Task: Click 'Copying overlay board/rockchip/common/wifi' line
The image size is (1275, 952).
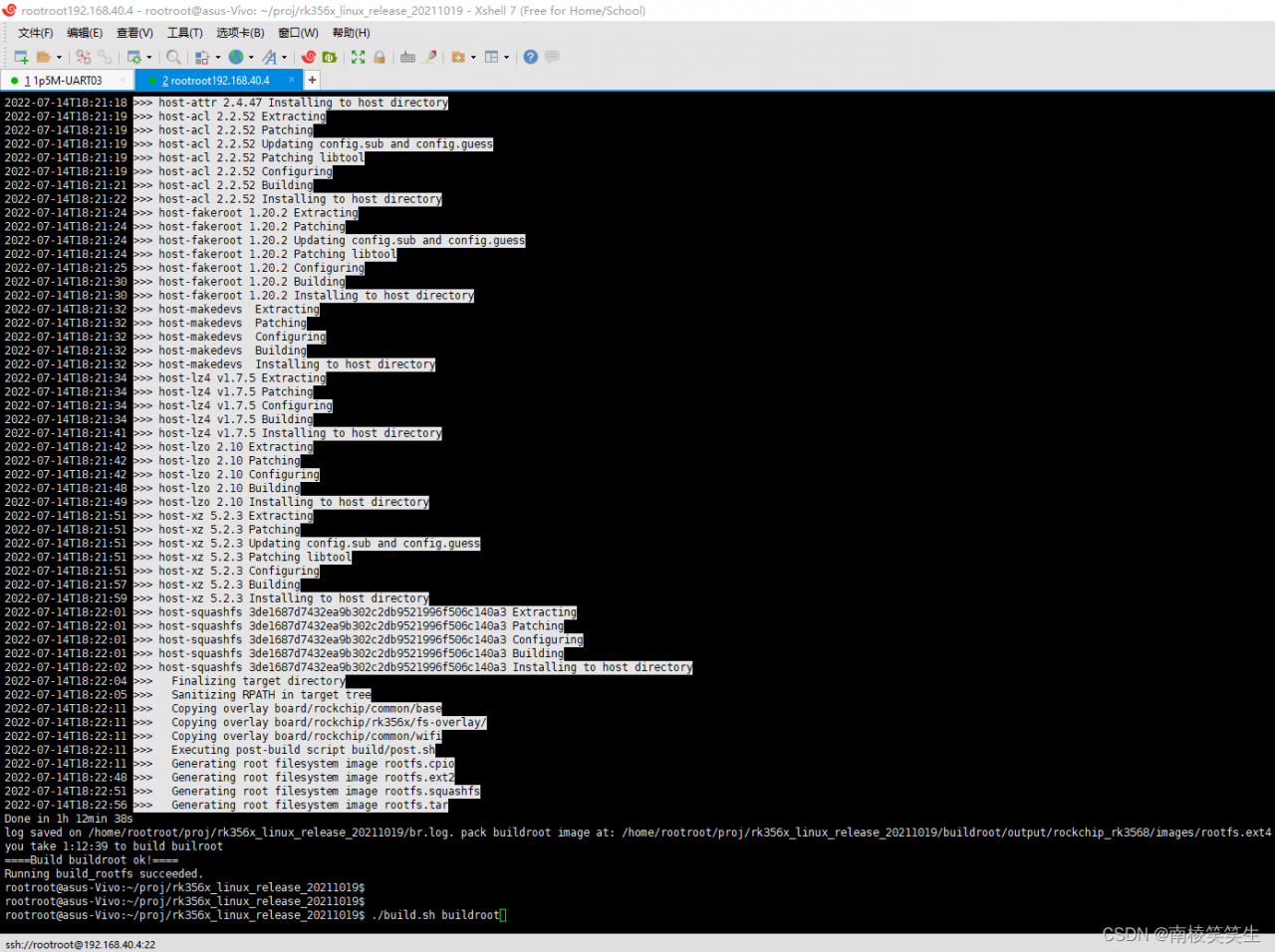Action: (x=306, y=736)
